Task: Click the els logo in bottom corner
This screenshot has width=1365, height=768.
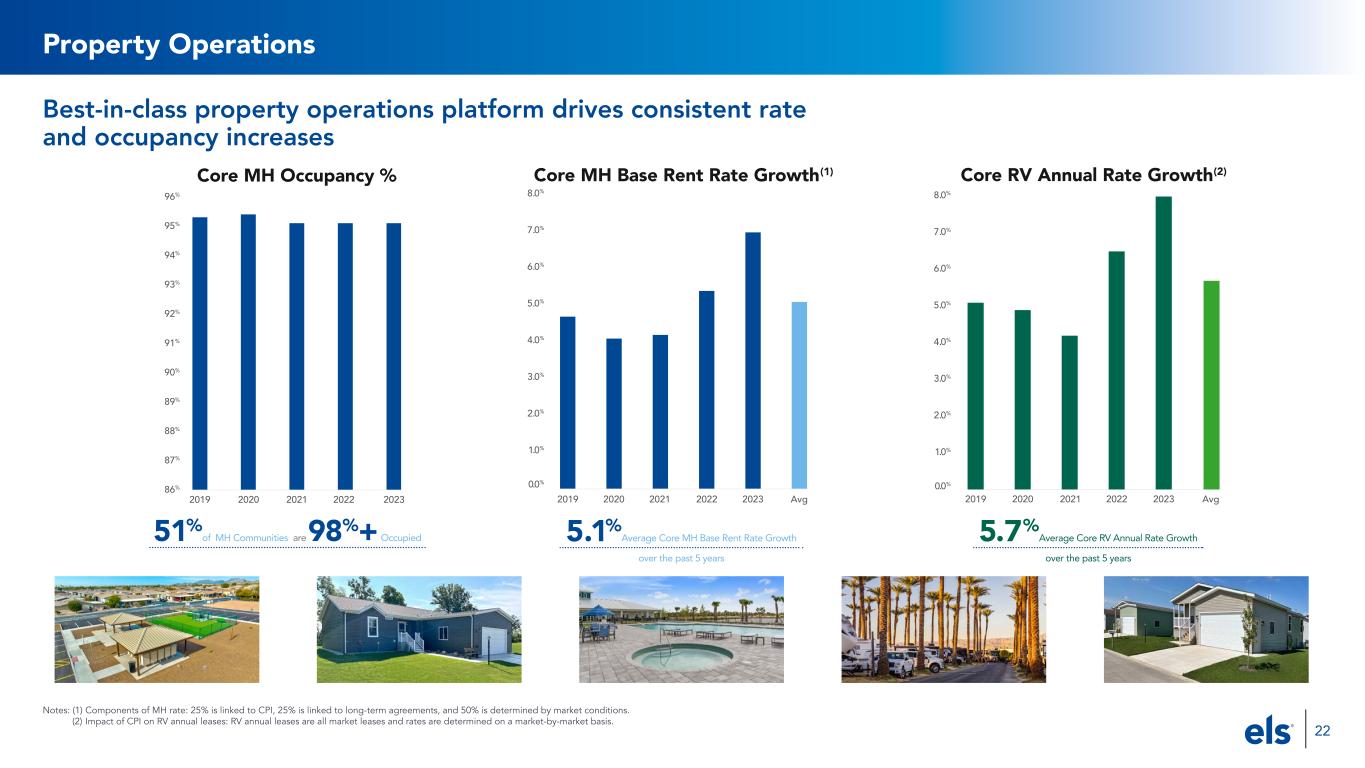Action: click(x=1269, y=732)
